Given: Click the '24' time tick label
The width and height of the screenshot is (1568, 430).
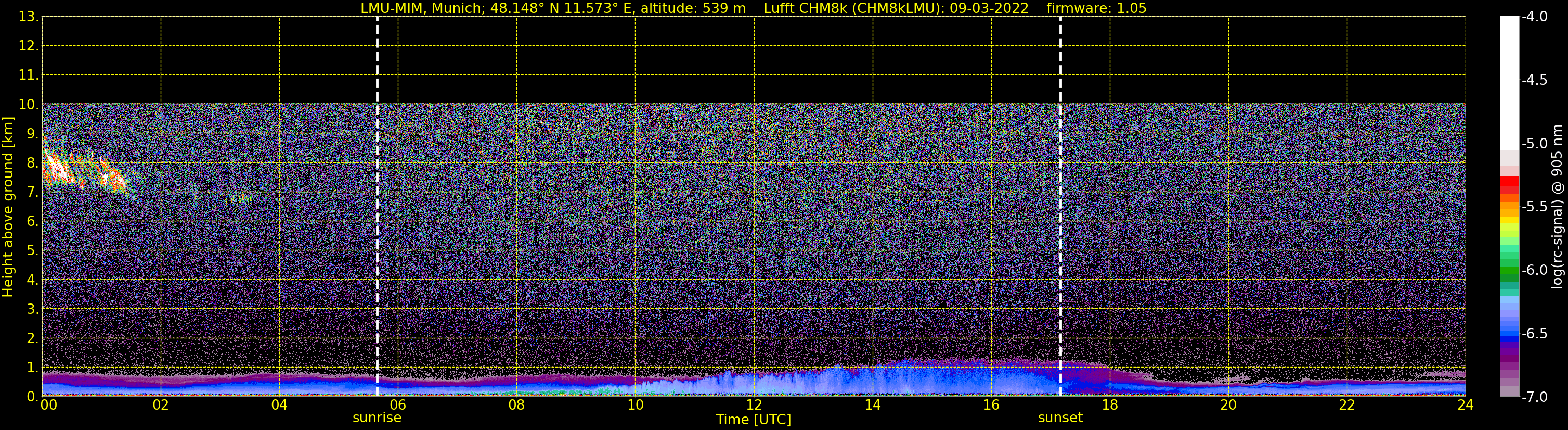Looking at the screenshot, I should coord(1466,405).
